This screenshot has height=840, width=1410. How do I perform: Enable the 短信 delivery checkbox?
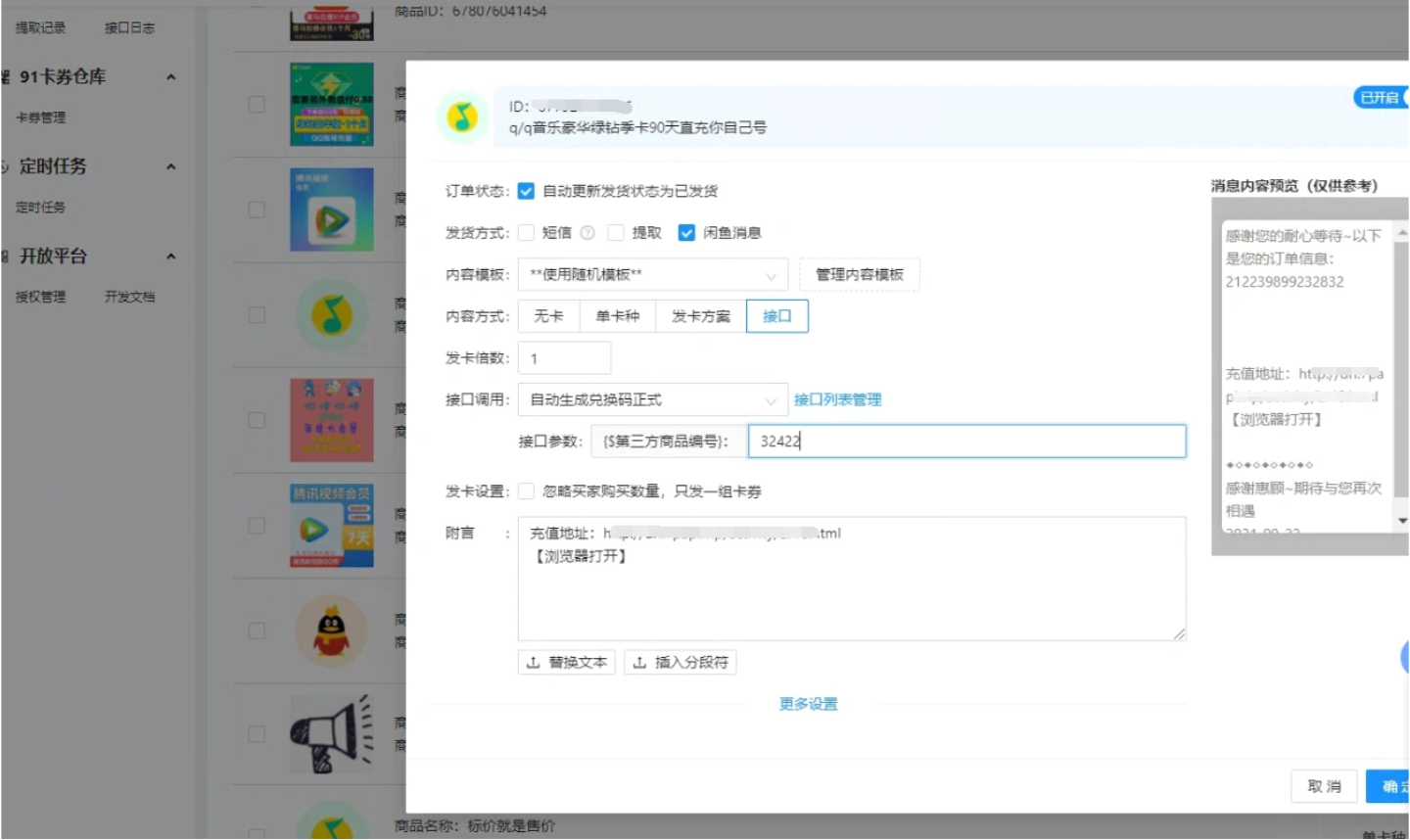526,233
